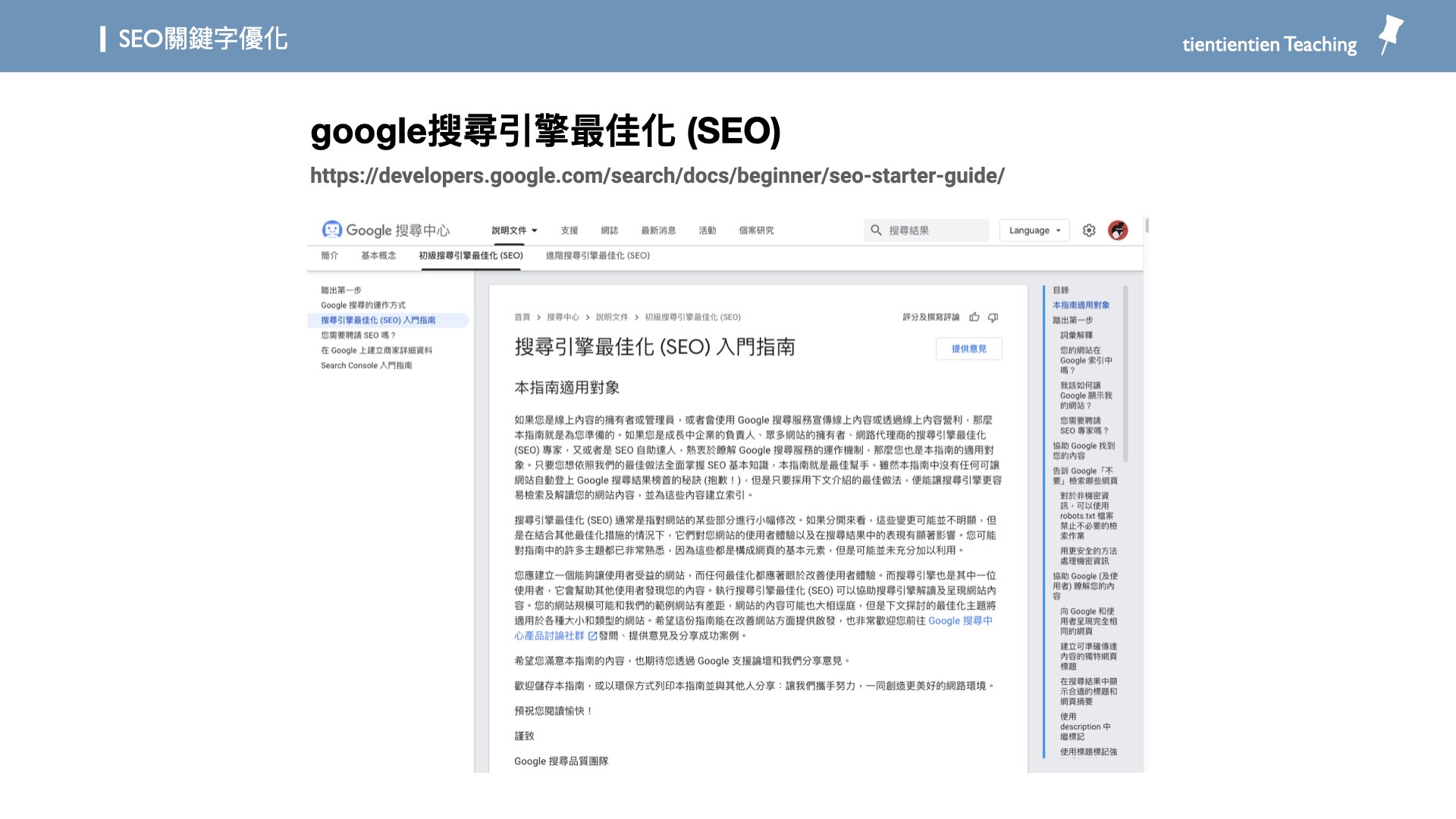Open the 網誌 menu item

coord(609,230)
